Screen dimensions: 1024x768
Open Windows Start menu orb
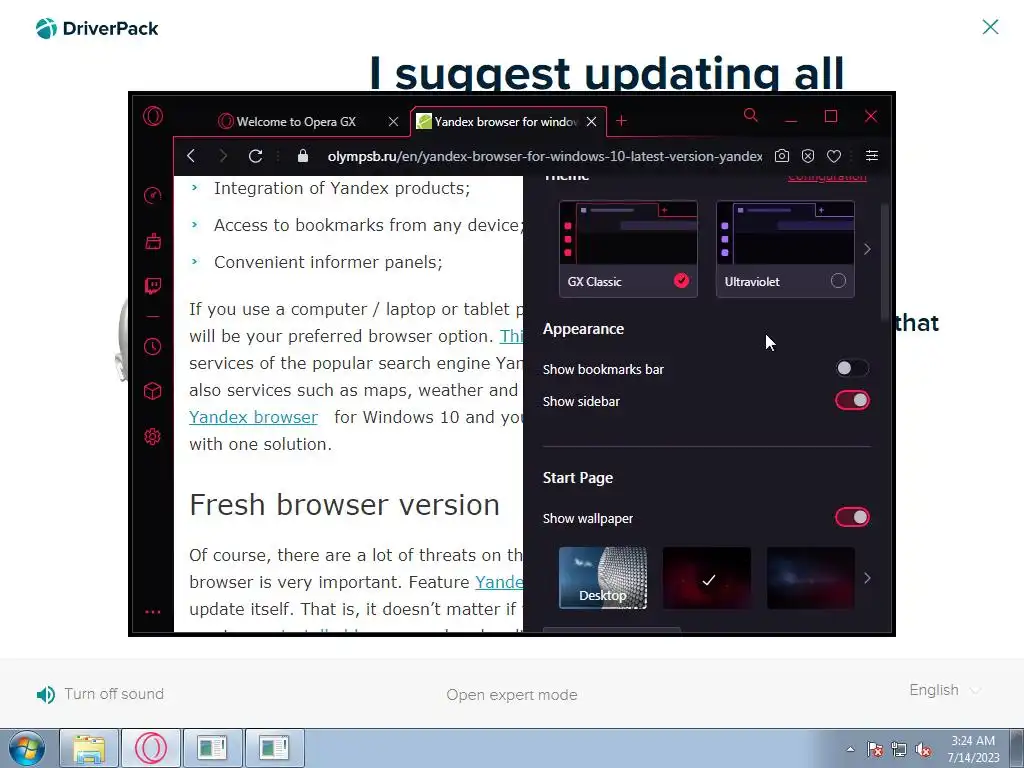click(27, 748)
